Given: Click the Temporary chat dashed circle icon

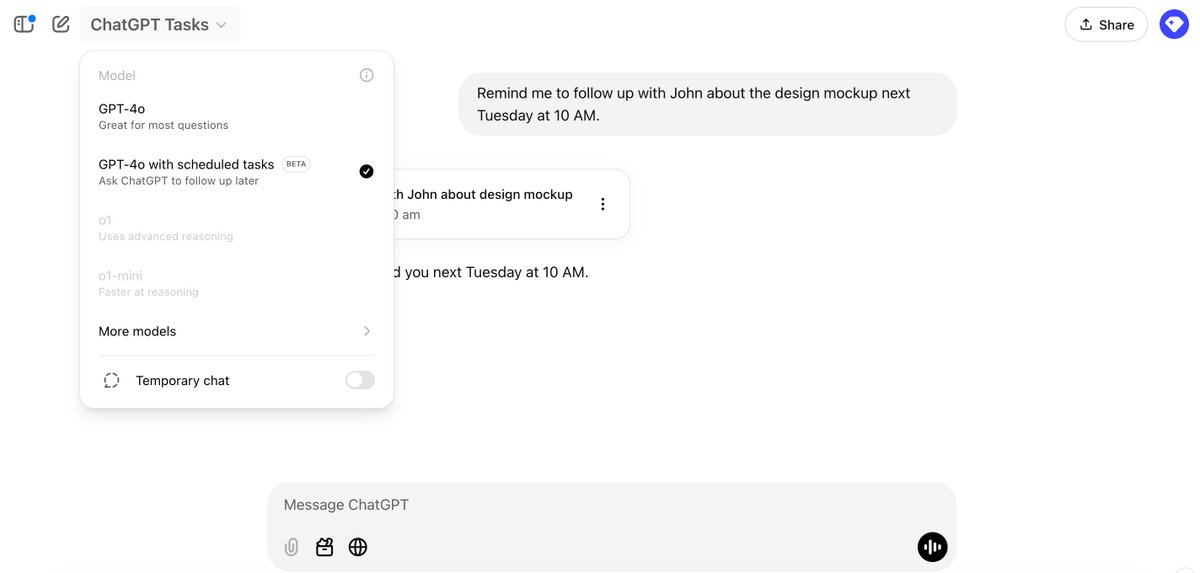Looking at the screenshot, I should click(112, 380).
